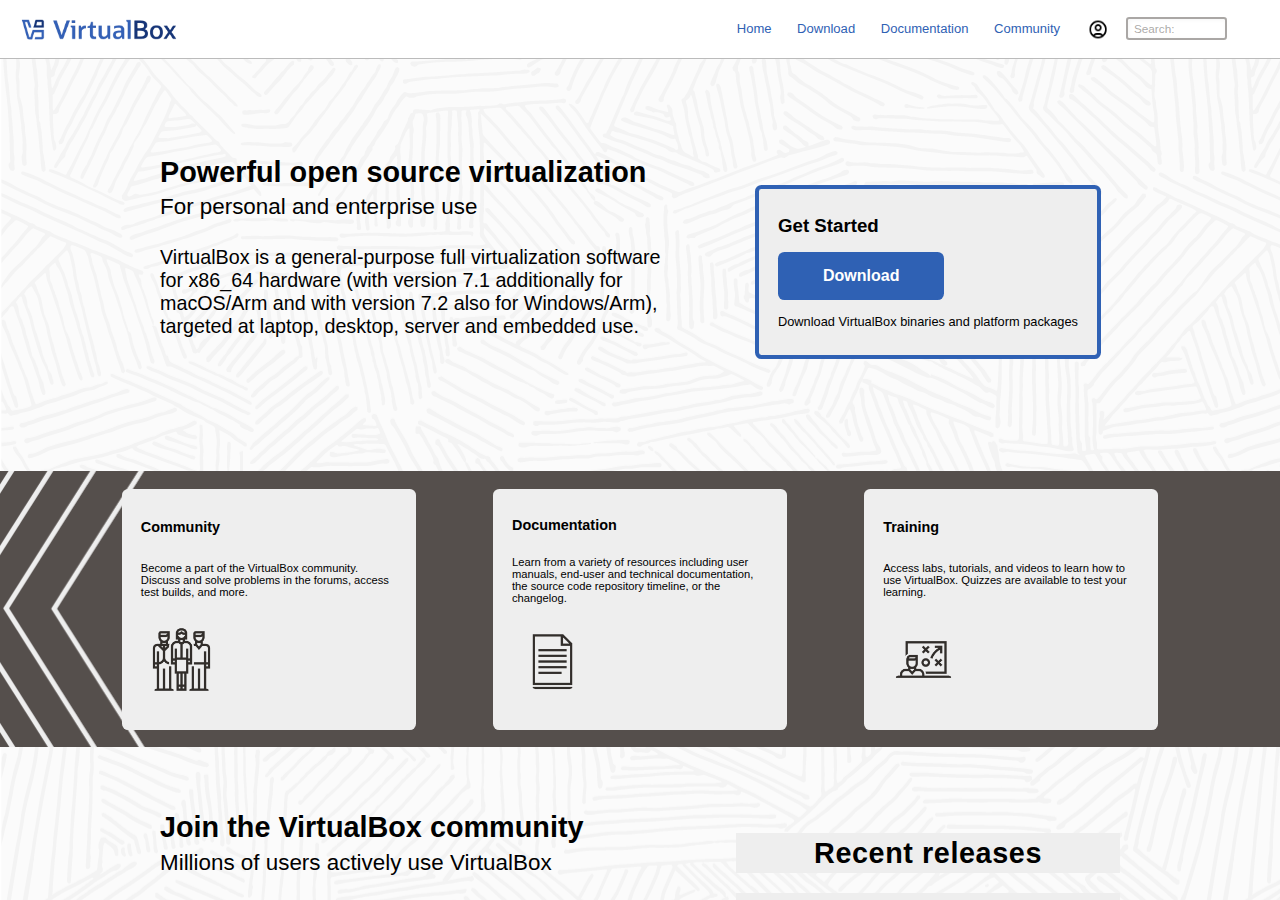Open the user account profile icon
The height and width of the screenshot is (900, 1280).
[1098, 29]
